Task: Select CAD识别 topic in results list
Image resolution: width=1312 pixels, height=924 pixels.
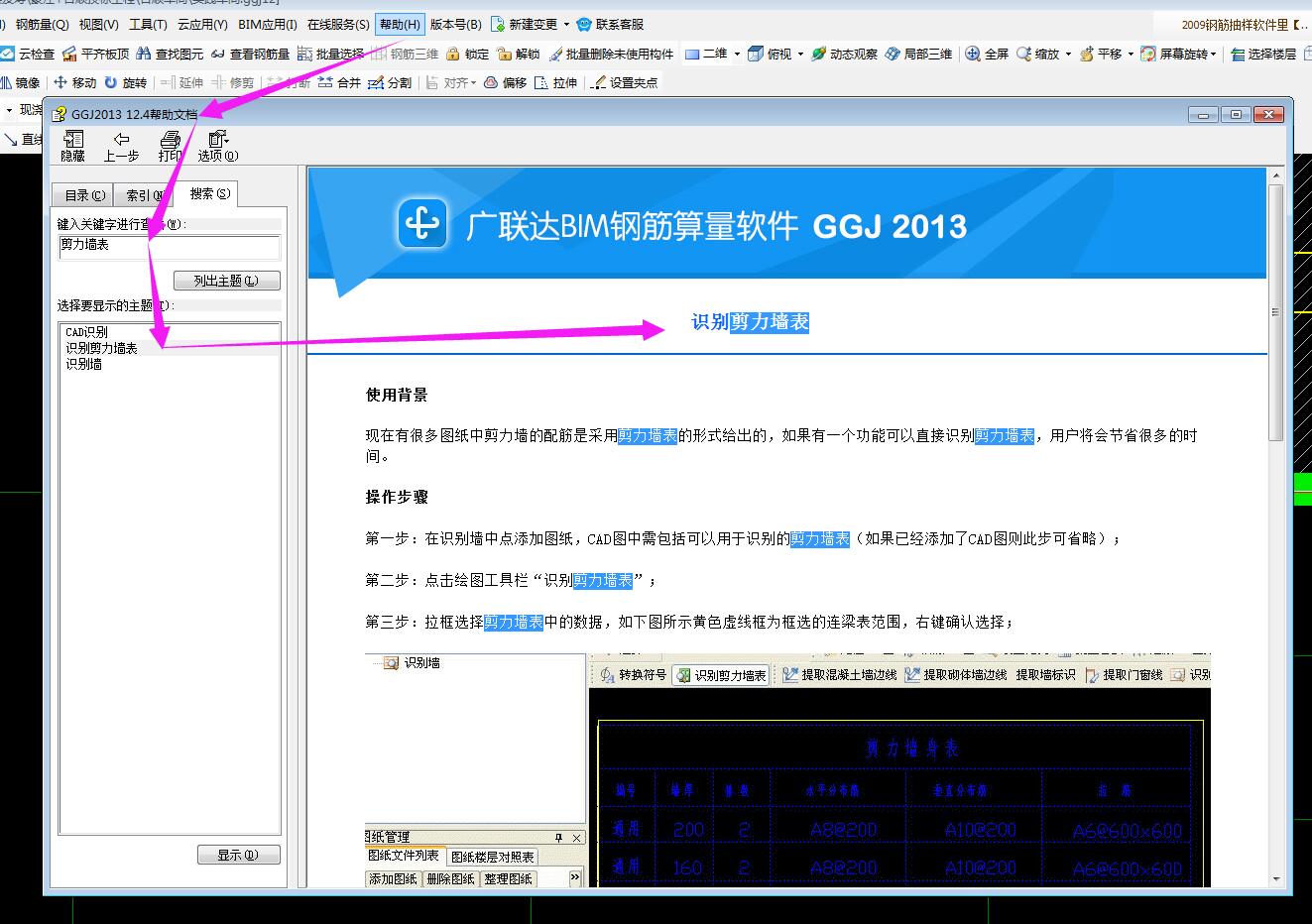Action: pos(86,332)
